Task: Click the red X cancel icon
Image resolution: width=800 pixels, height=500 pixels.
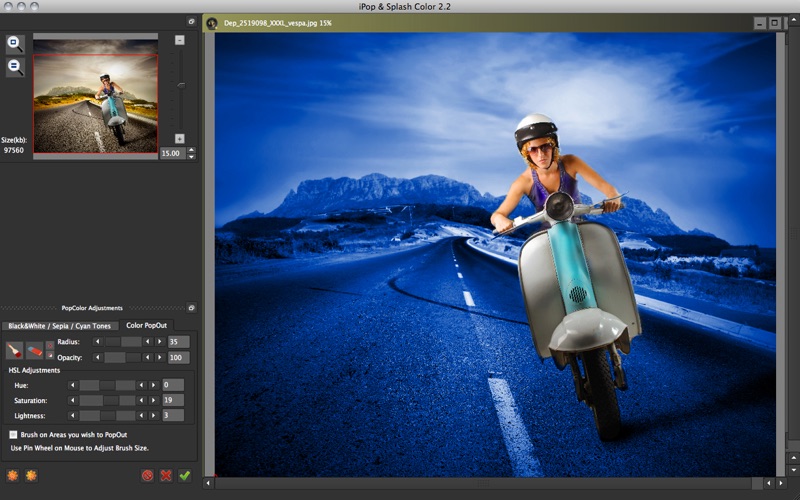Action: pos(166,476)
